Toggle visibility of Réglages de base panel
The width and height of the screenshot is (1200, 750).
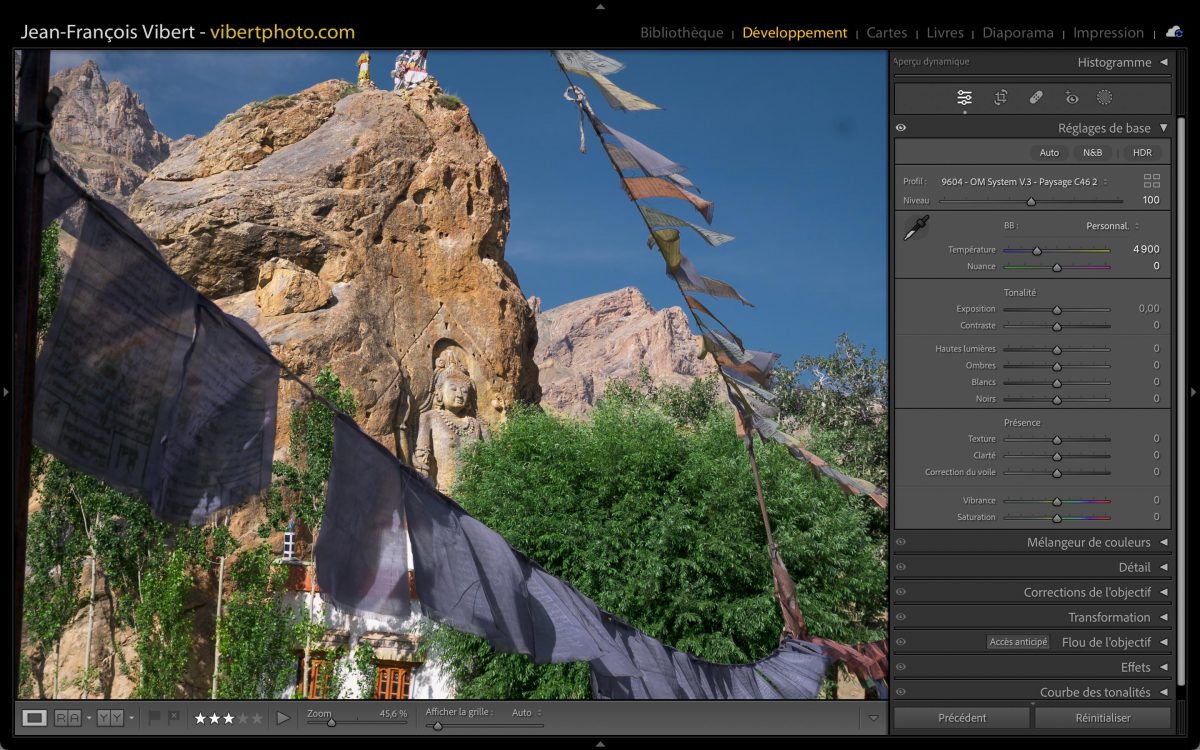coord(901,128)
